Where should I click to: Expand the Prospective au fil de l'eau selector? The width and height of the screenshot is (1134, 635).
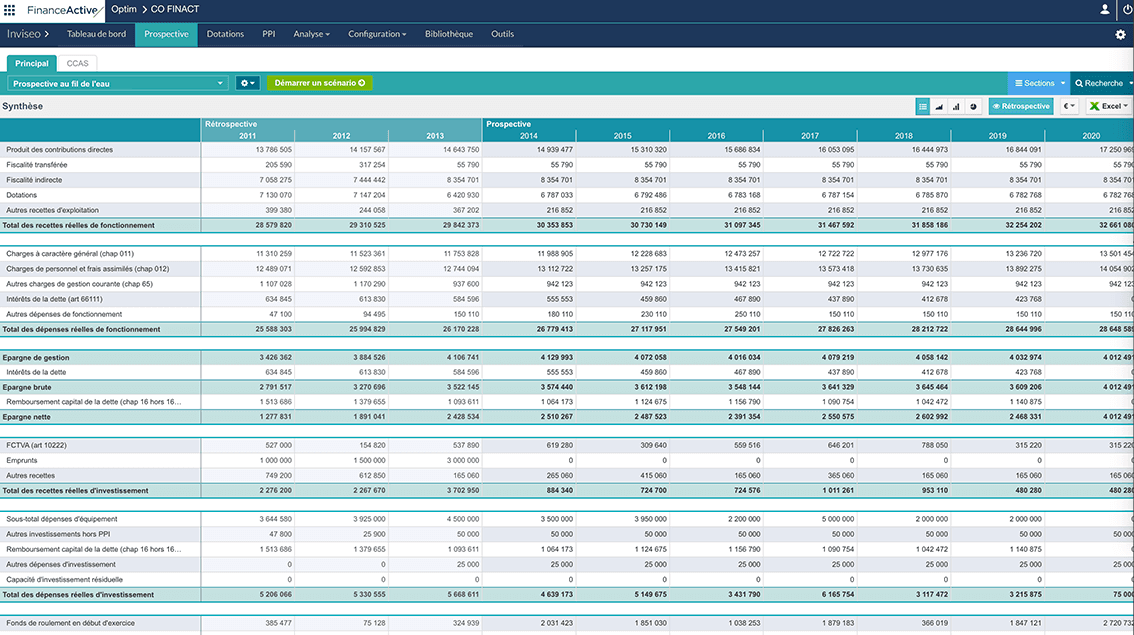118,83
